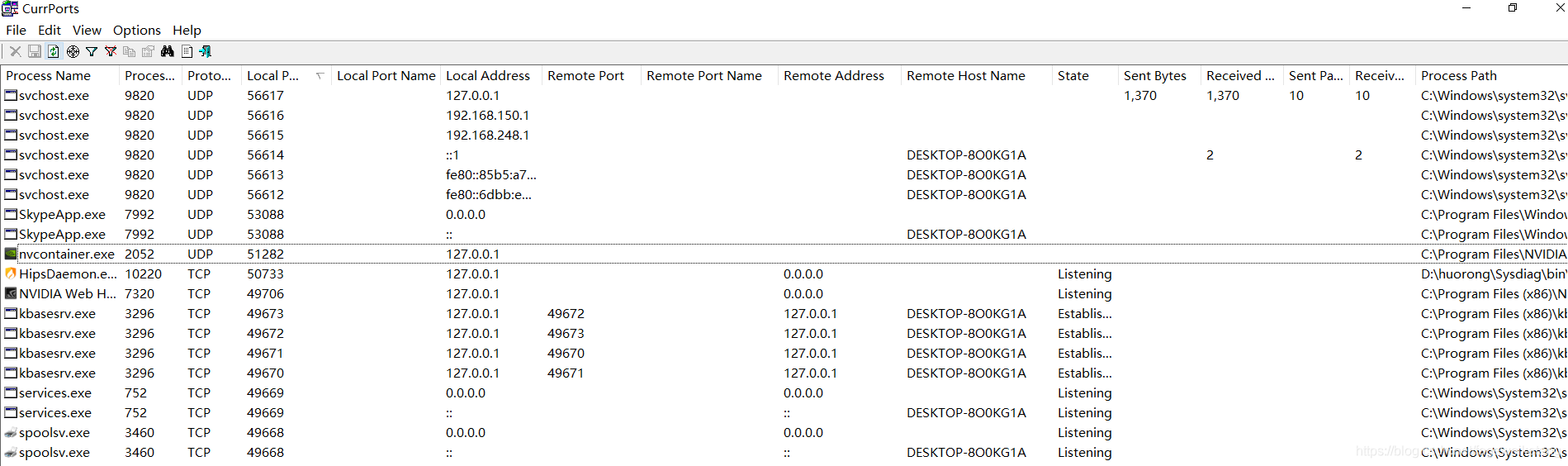Select the nvcontainer.exe row
This screenshot has height=466, width=1568.
point(784,254)
